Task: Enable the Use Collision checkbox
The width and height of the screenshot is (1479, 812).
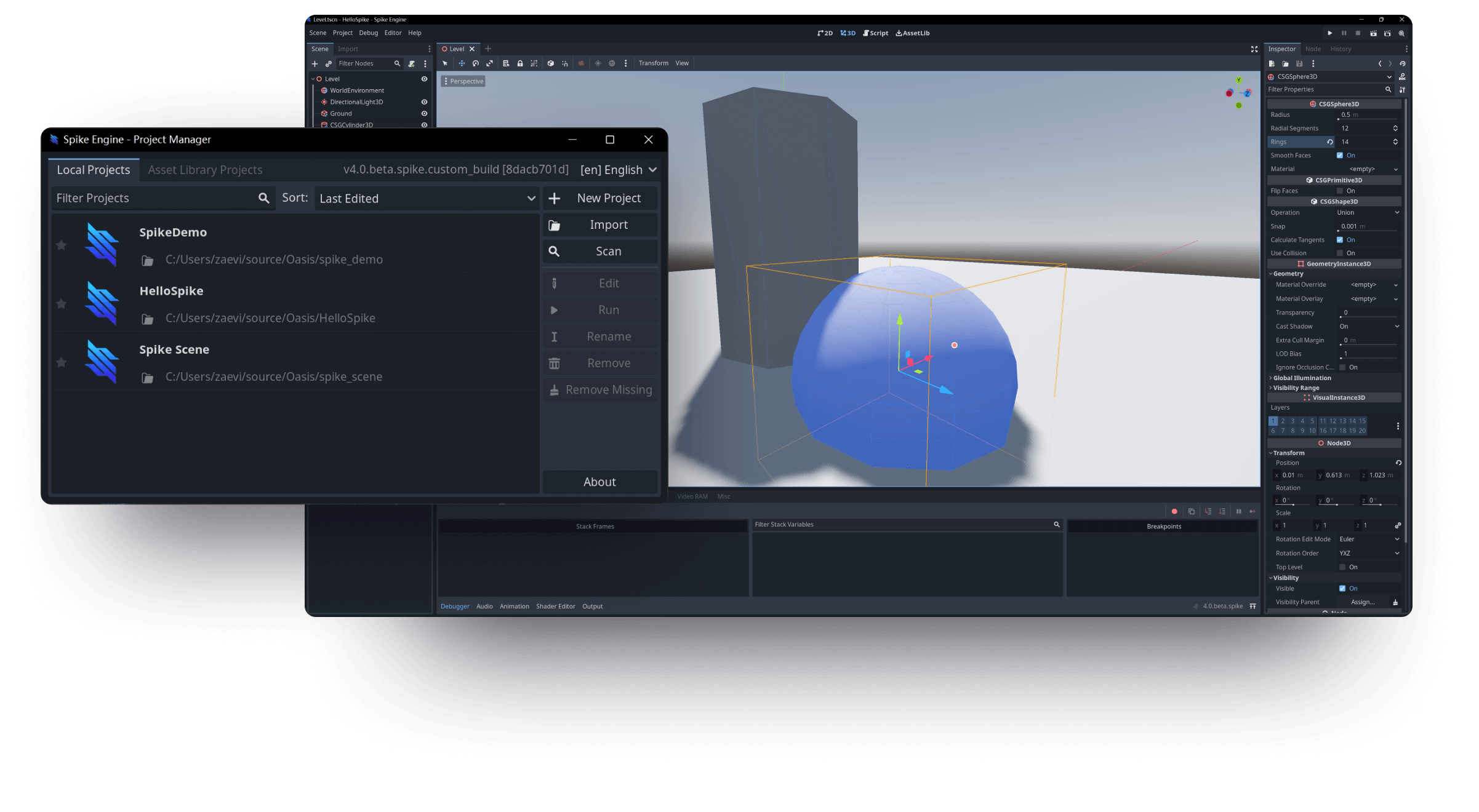Action: point(1340,253)
